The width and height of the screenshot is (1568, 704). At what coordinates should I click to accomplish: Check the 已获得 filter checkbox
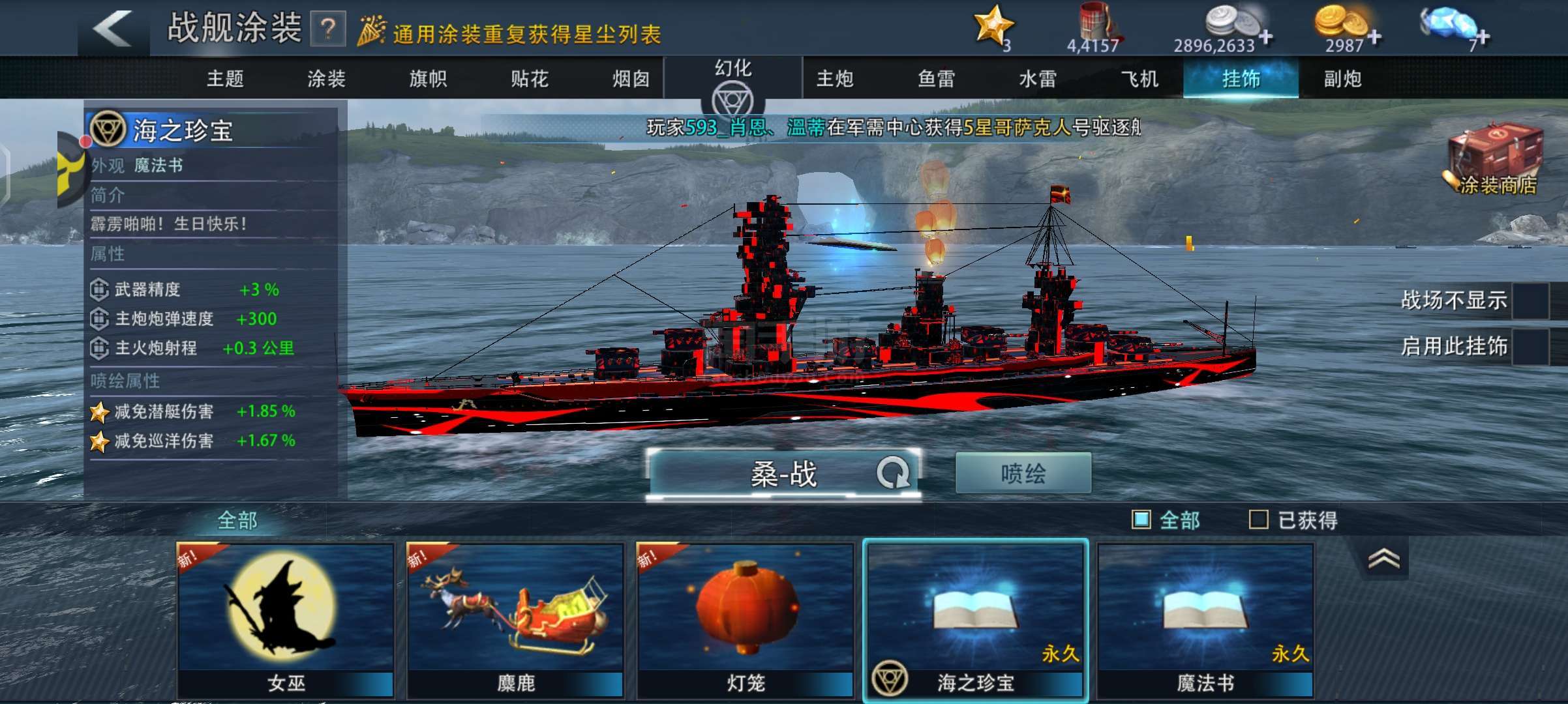(x=1258, y=520)
